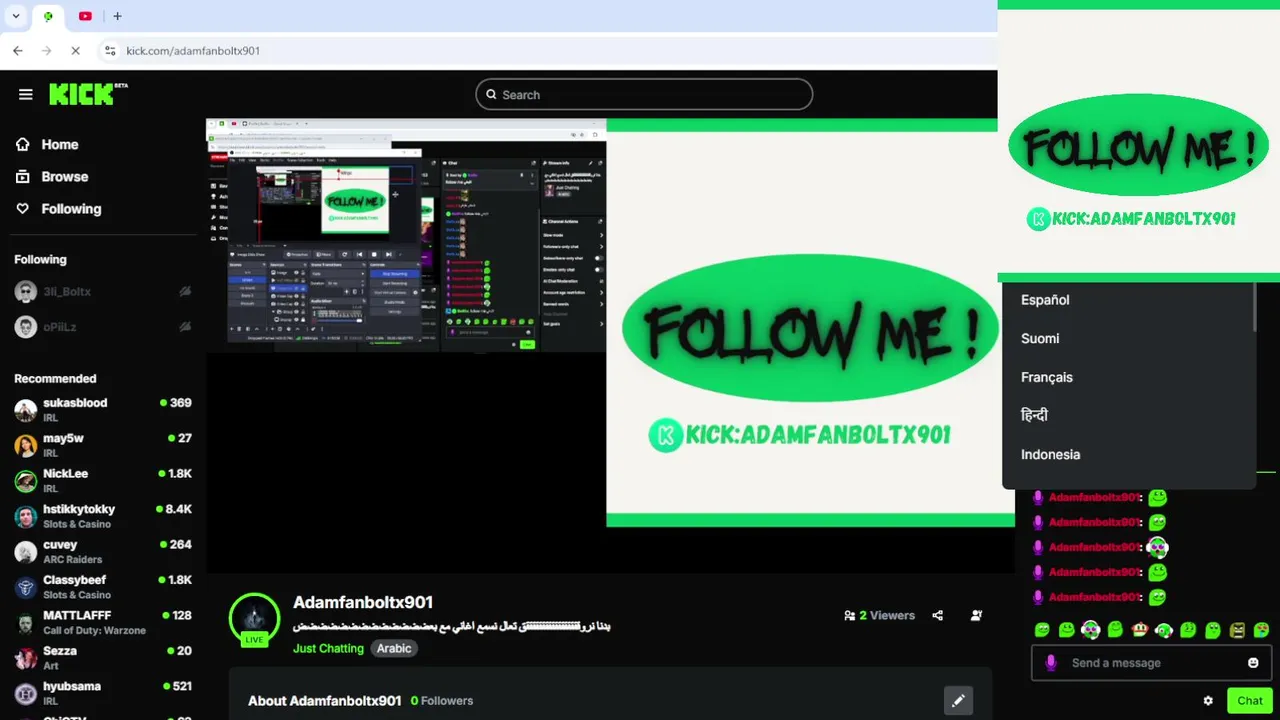
Task: Open cuvey ARC Raiders channel
Action: [102, 552]
